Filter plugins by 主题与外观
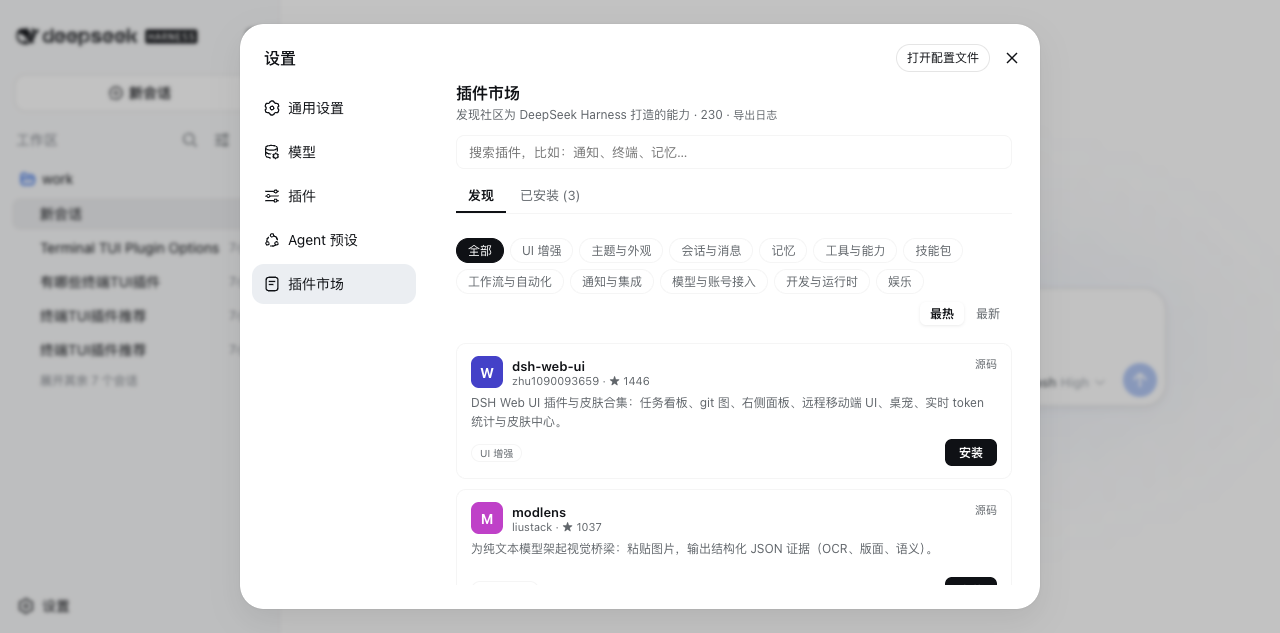The image size is (1280, 633). (621, 251)
